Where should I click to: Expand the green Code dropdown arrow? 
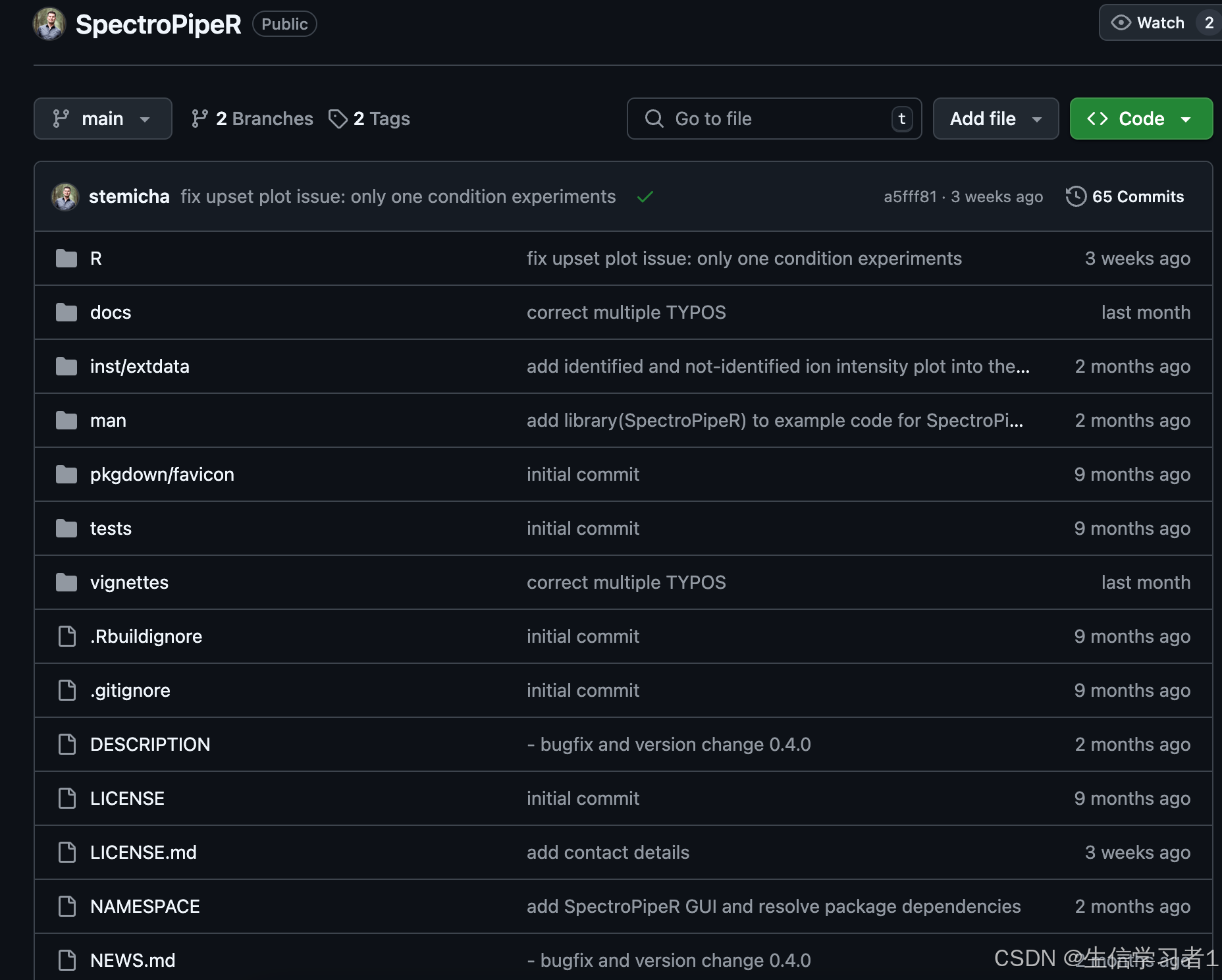coord(1186,119)
